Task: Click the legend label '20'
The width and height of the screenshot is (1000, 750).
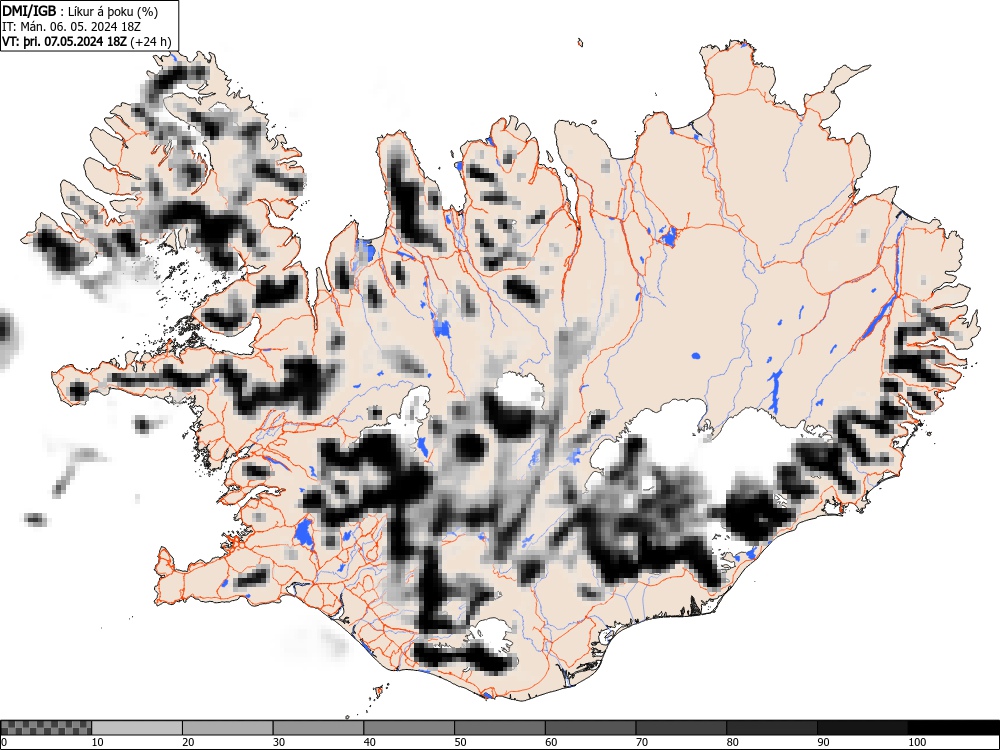Action: pos(188,742)
